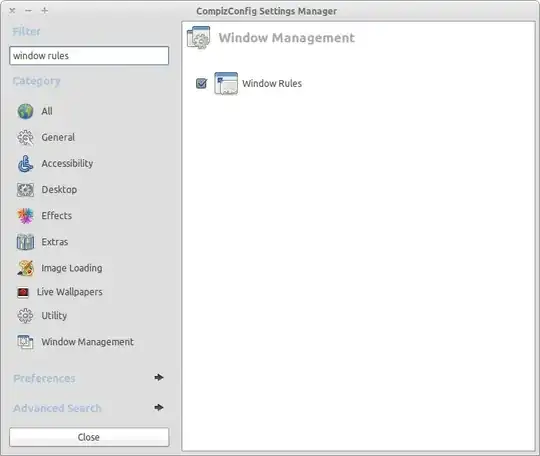Select the Utility category label
Viewport: 540px width, 456px height.
click(54, 316)
